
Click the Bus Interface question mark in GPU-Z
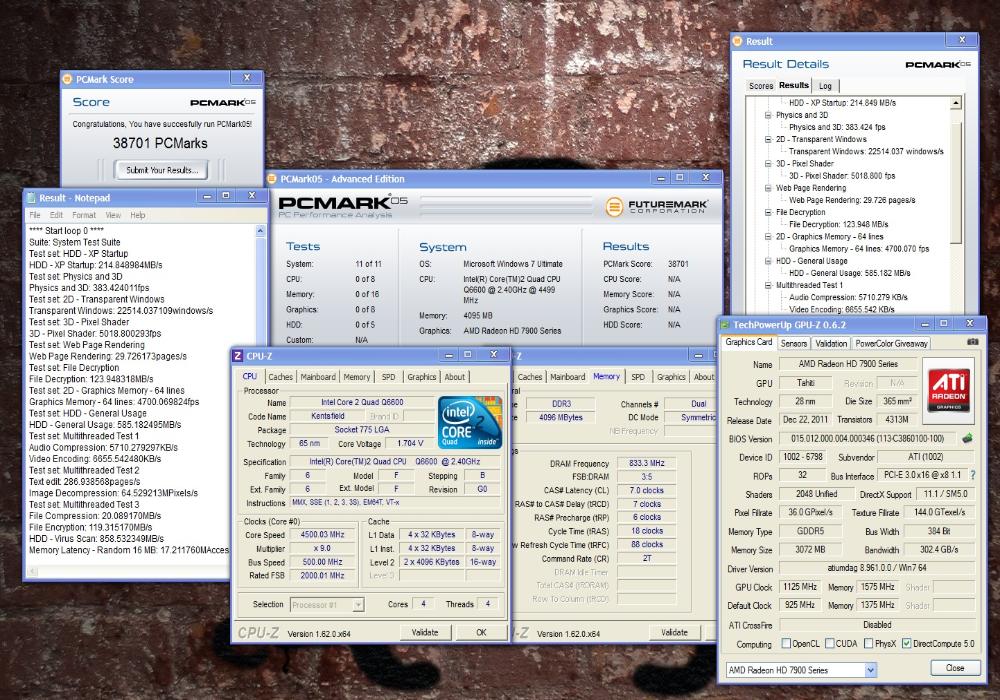click(x=973, y=475)
